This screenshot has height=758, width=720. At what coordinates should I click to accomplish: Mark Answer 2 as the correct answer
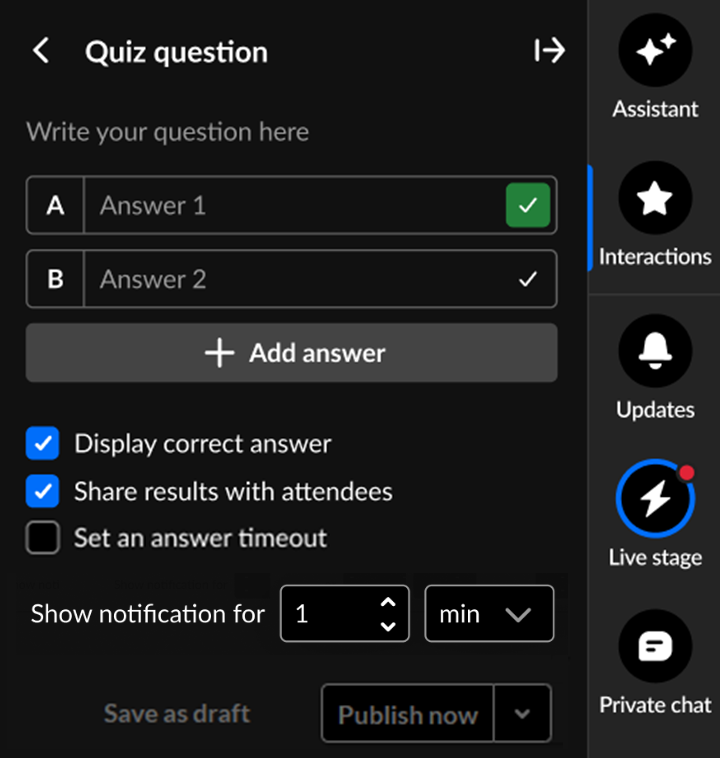[528, 279]
